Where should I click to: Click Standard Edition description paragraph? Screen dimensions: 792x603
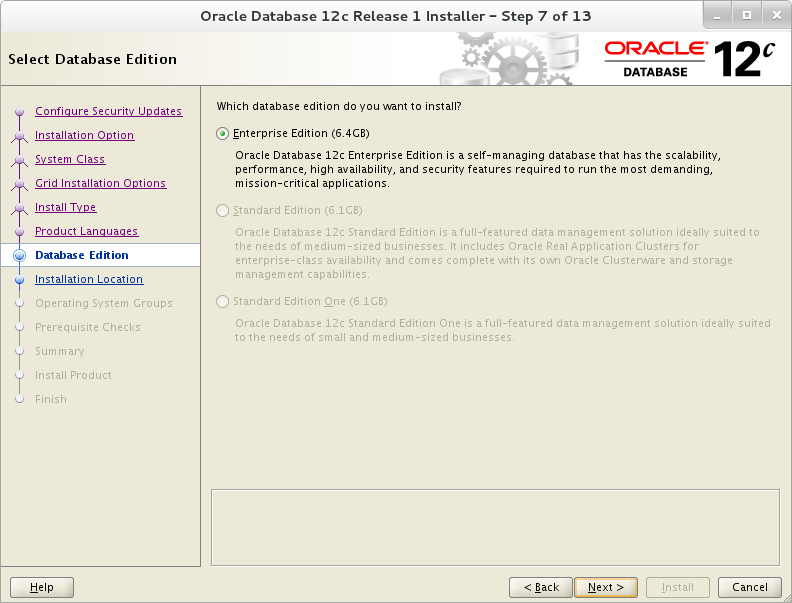click(497, 253)
